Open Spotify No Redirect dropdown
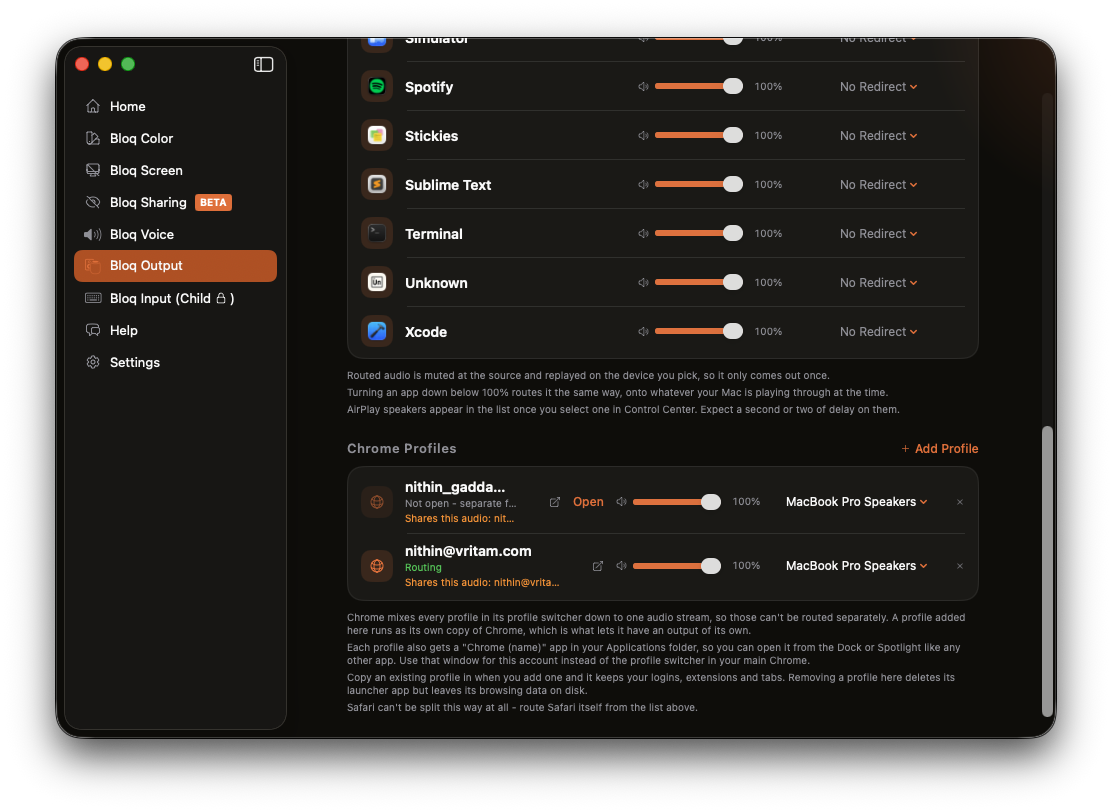This screenshot has height=812, width=1112. tap(878, 87)
